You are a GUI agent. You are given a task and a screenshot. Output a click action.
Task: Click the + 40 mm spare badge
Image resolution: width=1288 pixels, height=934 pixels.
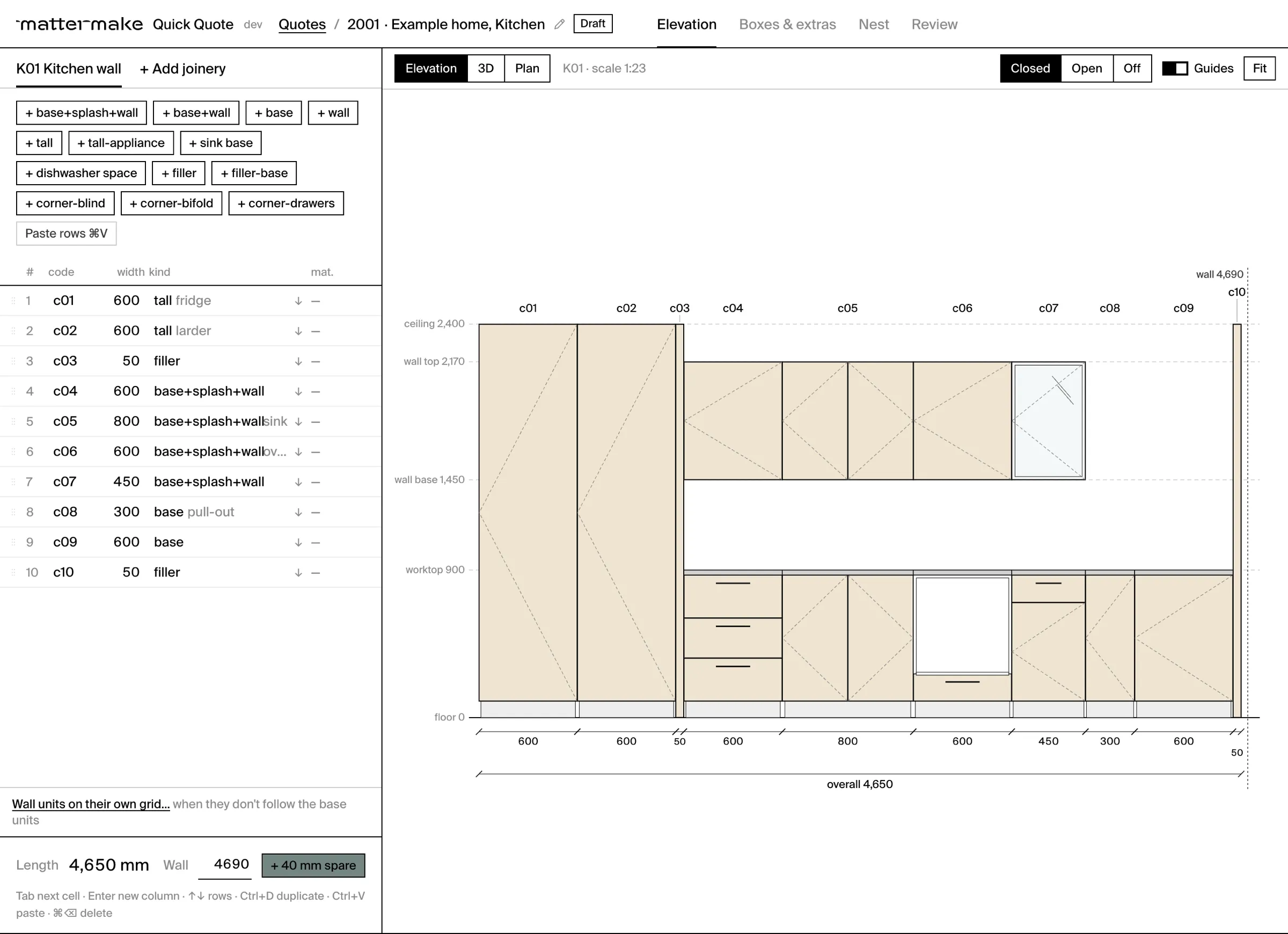pyautogui.click(x=313, y=865)
